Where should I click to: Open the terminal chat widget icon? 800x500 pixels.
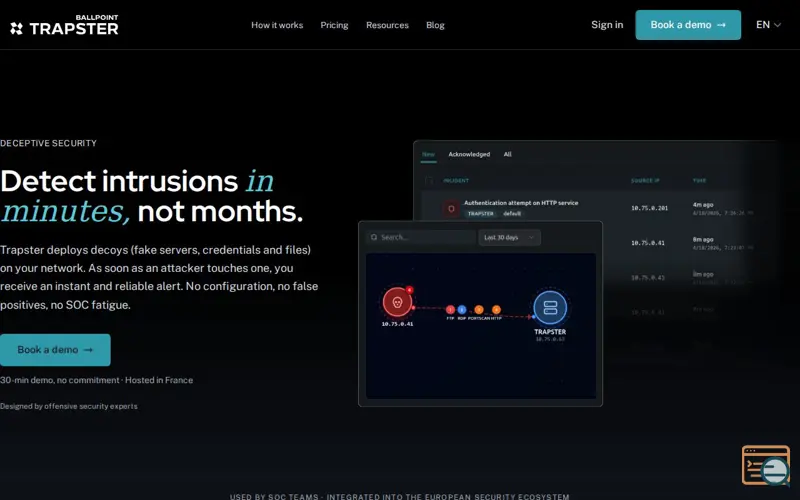(x=766, y=465)
